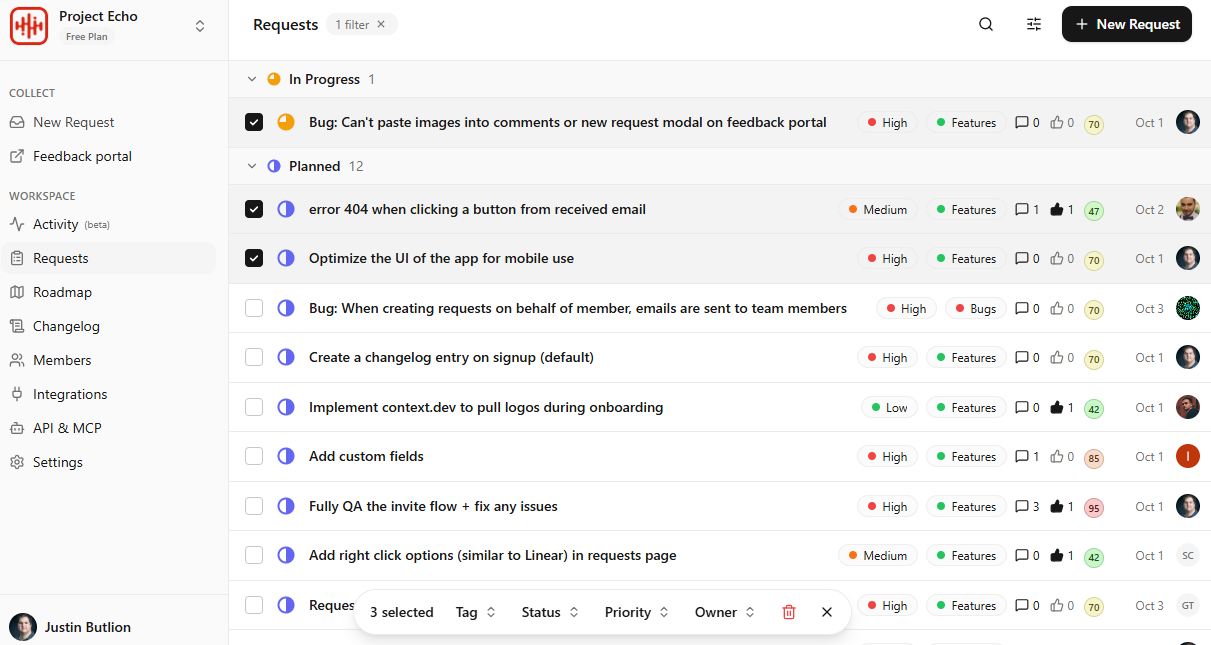Viewport: 1211px width, 645px height.
Task: Click the Project Echo logo icon
Action: [29, 25]
